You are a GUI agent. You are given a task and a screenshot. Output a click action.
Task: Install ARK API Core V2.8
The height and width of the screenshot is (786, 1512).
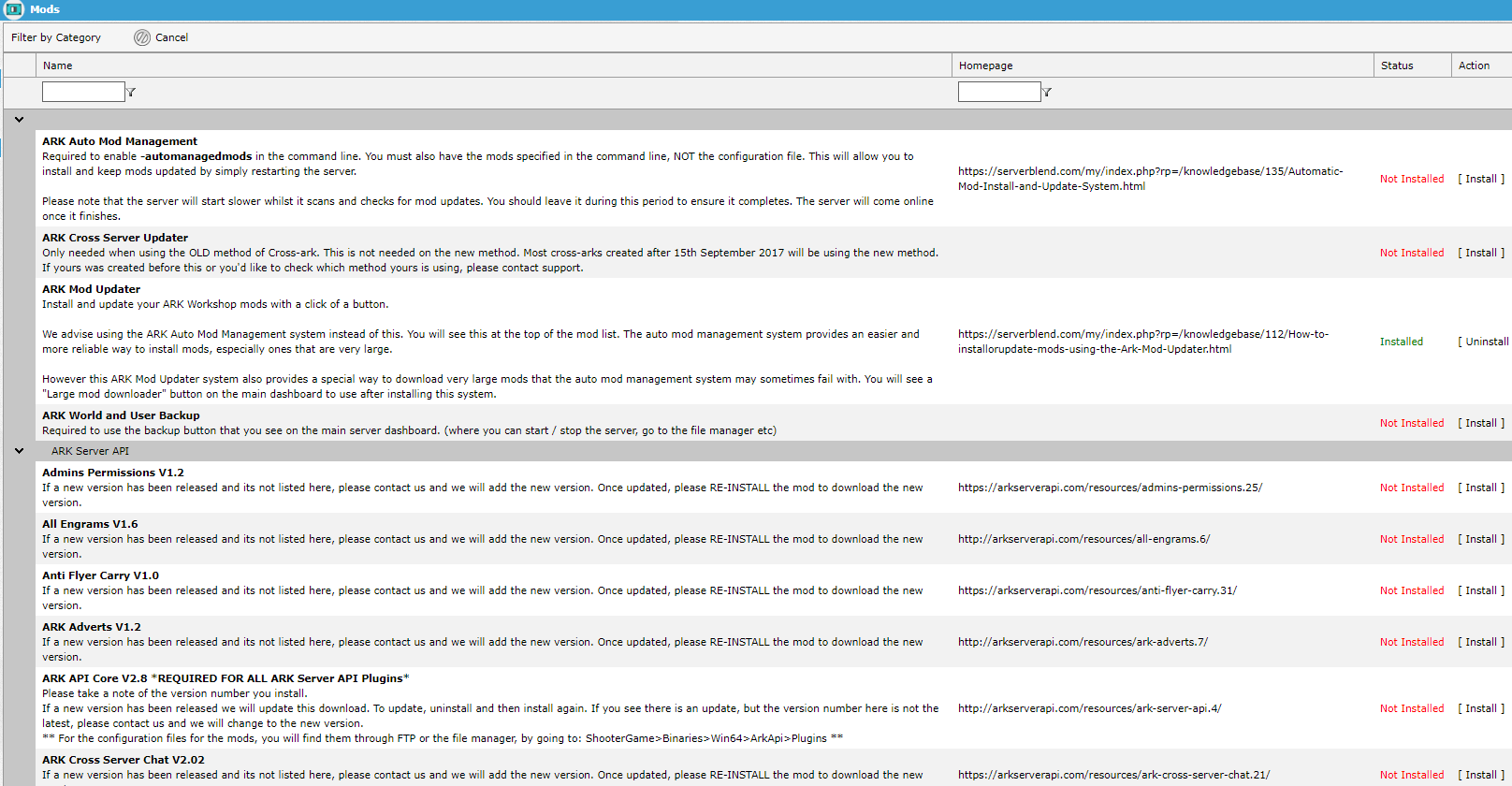(x=1480, y=708)
